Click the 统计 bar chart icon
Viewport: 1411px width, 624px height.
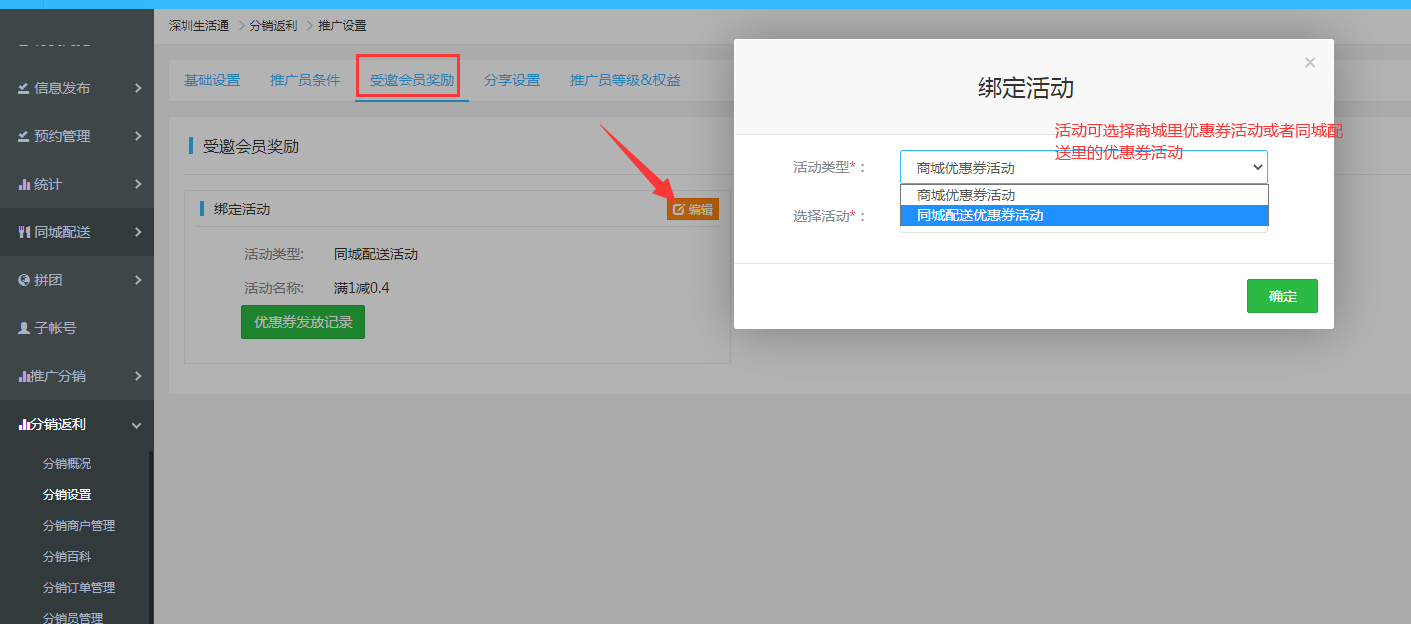click(24, 185)
